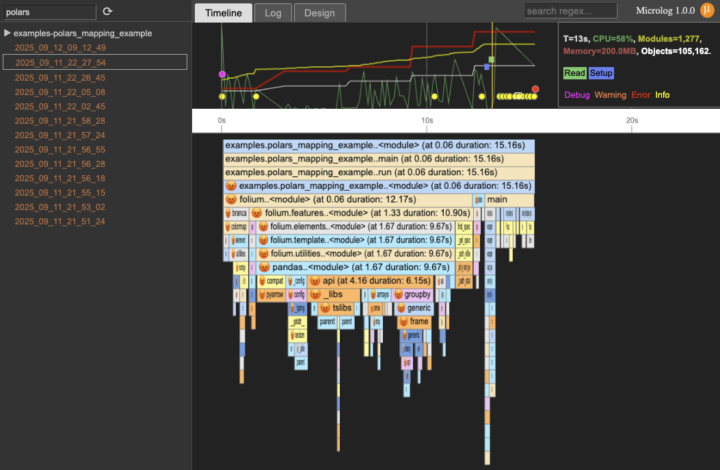
Task: Click the branca flame bar
Action: pyautogui.click(x=236, y=213)
